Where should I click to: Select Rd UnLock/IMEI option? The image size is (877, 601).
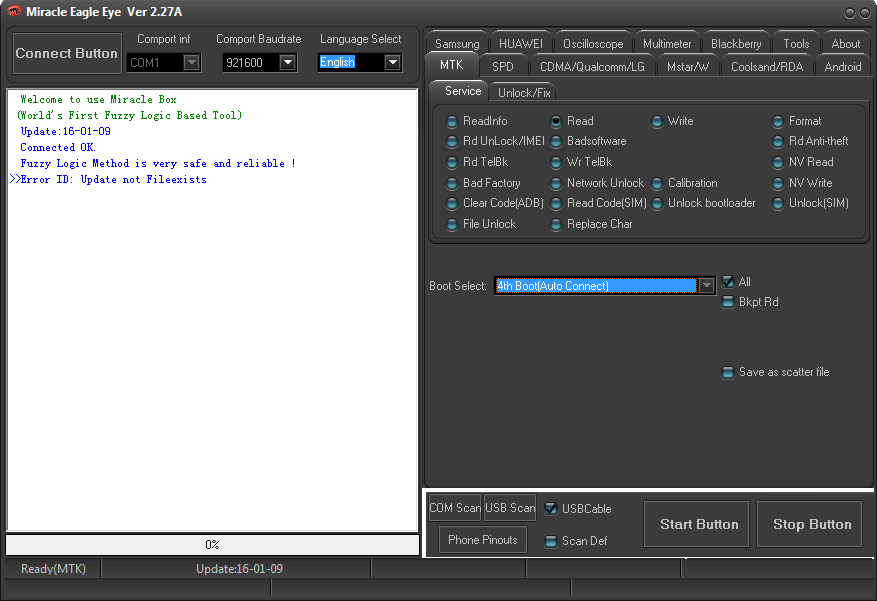click(496, 141)
